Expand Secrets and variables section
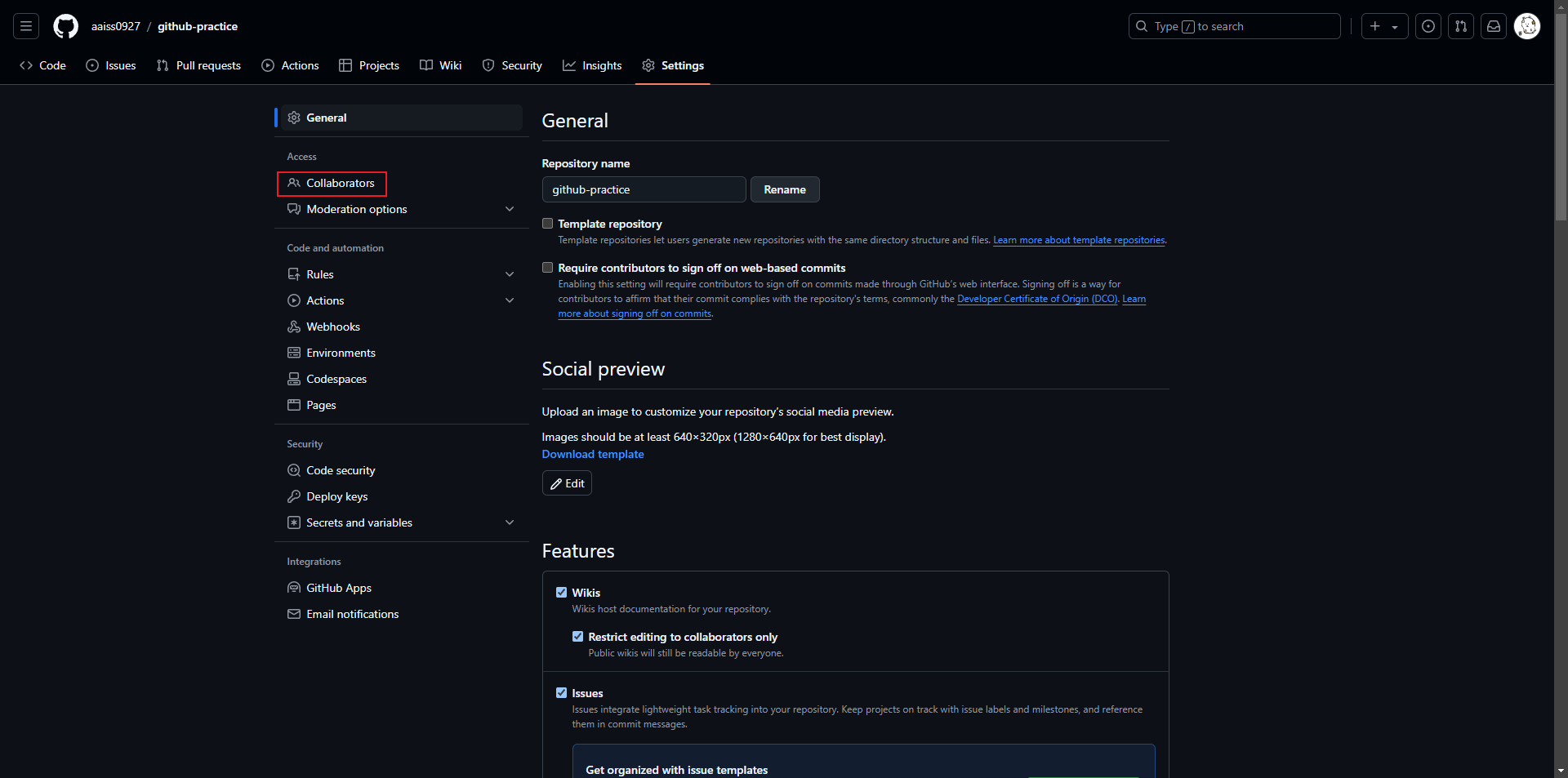1568x778 pixels. pos(510,522)
